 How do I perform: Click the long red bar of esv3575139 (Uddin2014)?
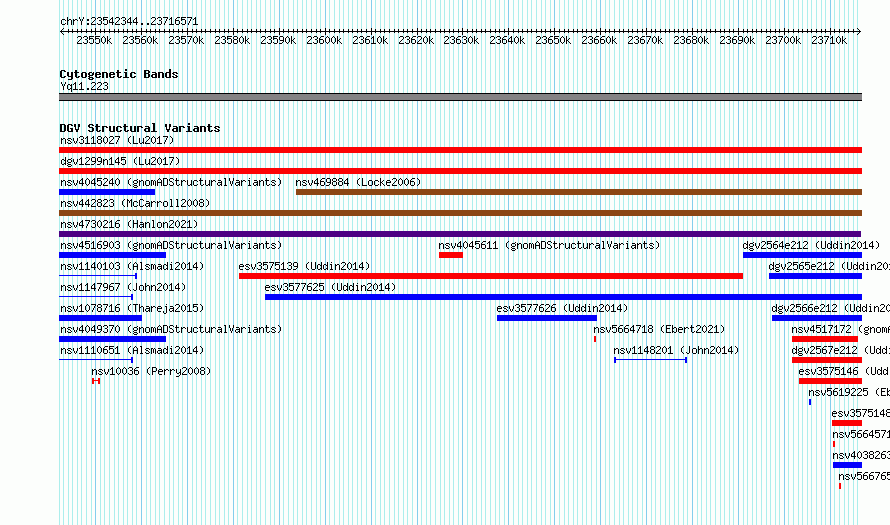[491, 276]
